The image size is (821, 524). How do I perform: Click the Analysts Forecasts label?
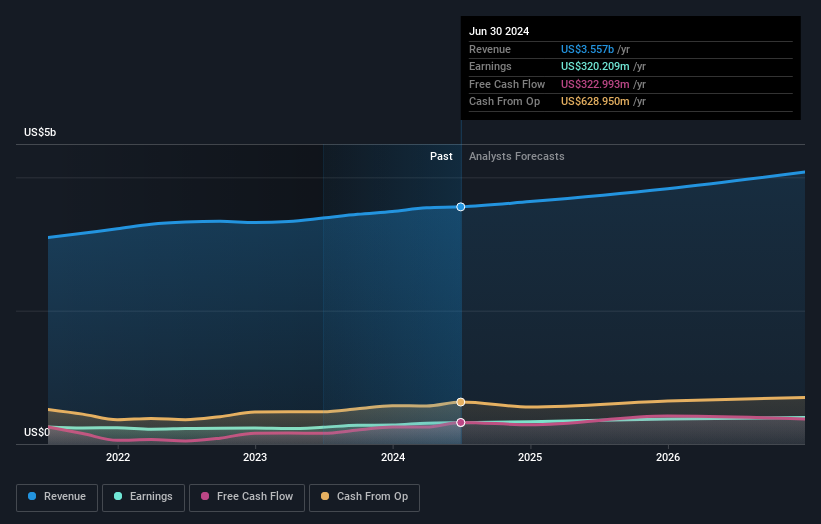click(x=516, y=156)
